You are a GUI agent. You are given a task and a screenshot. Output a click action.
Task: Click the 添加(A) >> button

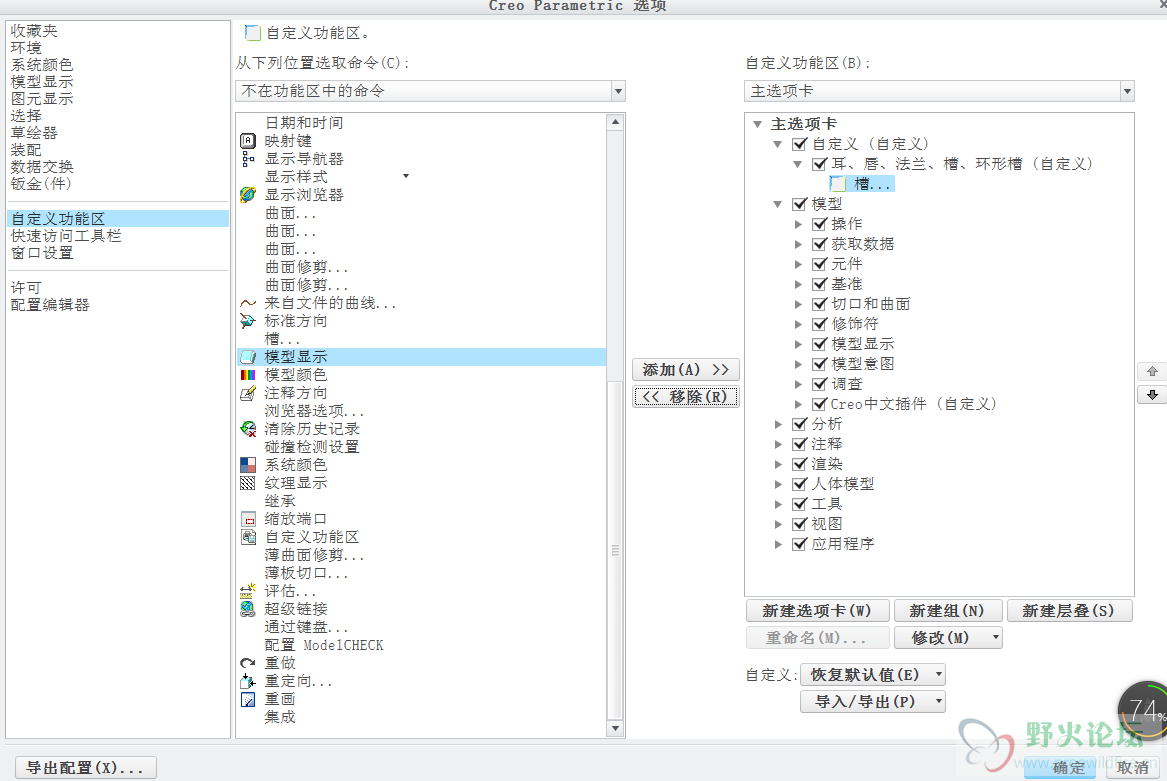pos(685,370)
